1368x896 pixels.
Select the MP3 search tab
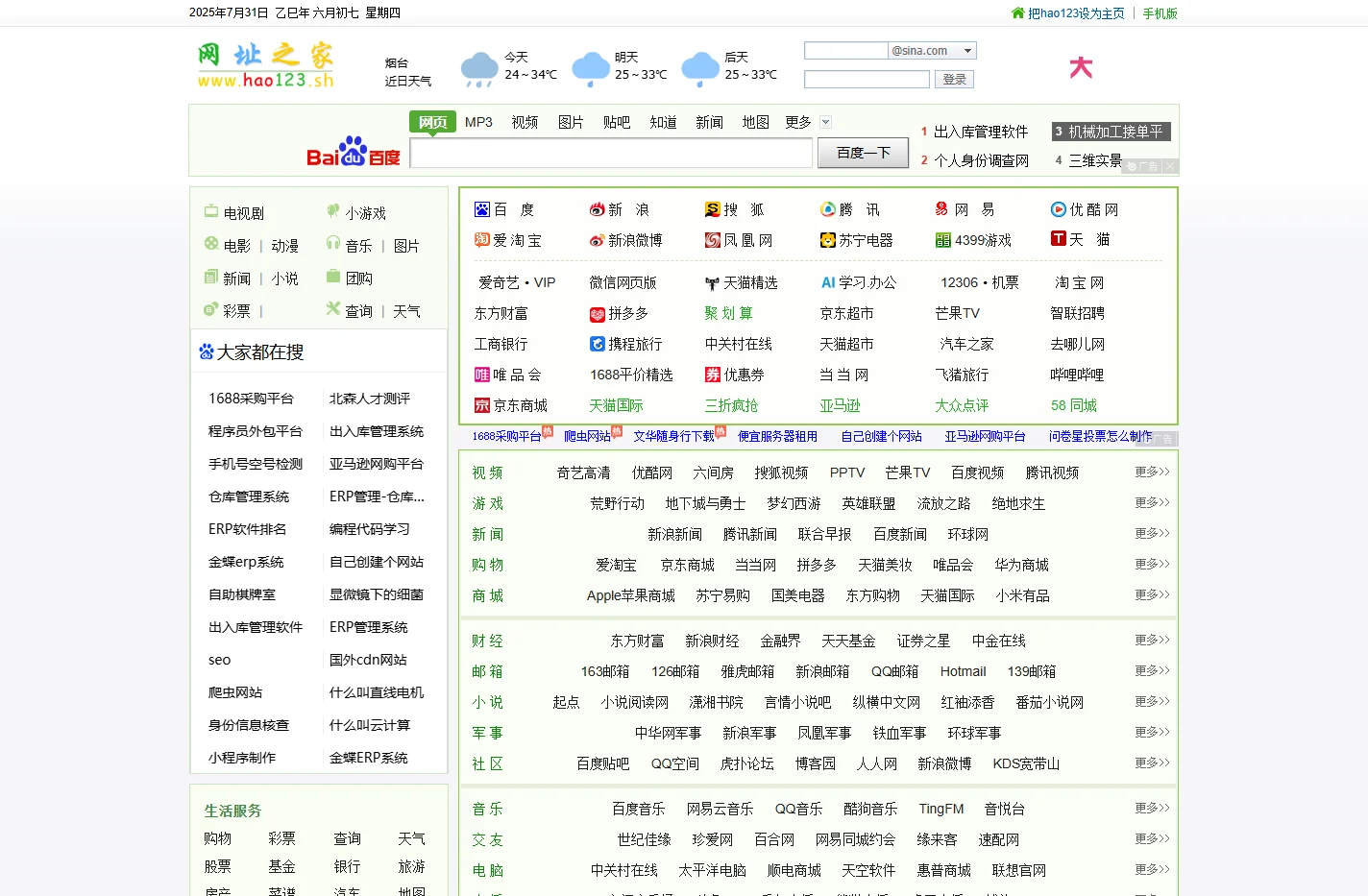pyautogui.click(x=478, y=122)
